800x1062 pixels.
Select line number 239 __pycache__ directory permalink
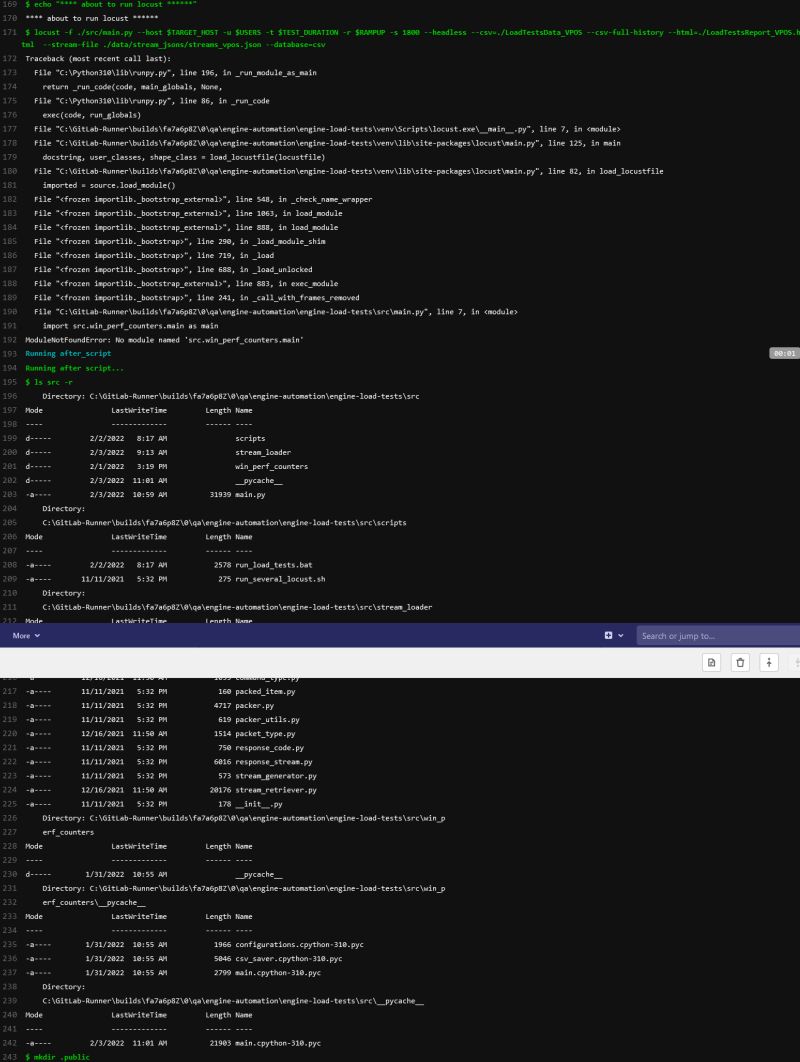click(x=10, y=1000)
